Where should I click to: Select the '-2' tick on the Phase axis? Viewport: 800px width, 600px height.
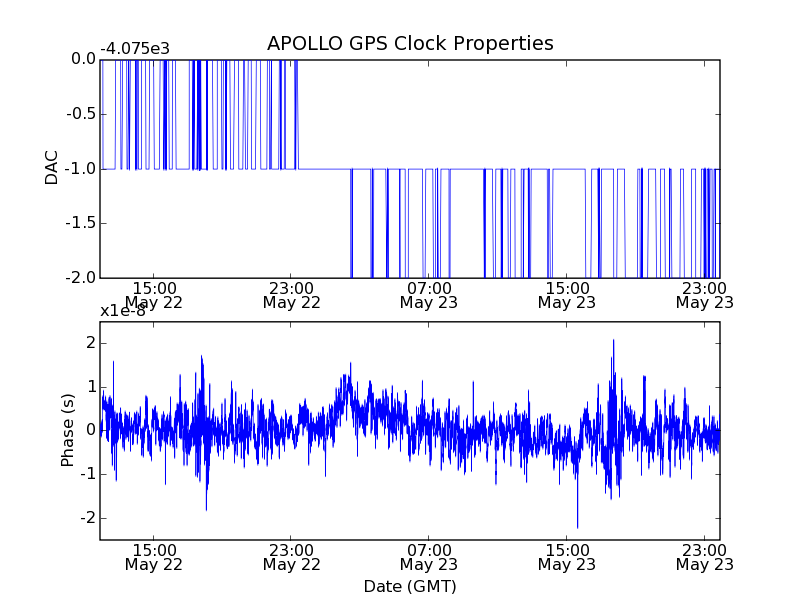[88, 518]
